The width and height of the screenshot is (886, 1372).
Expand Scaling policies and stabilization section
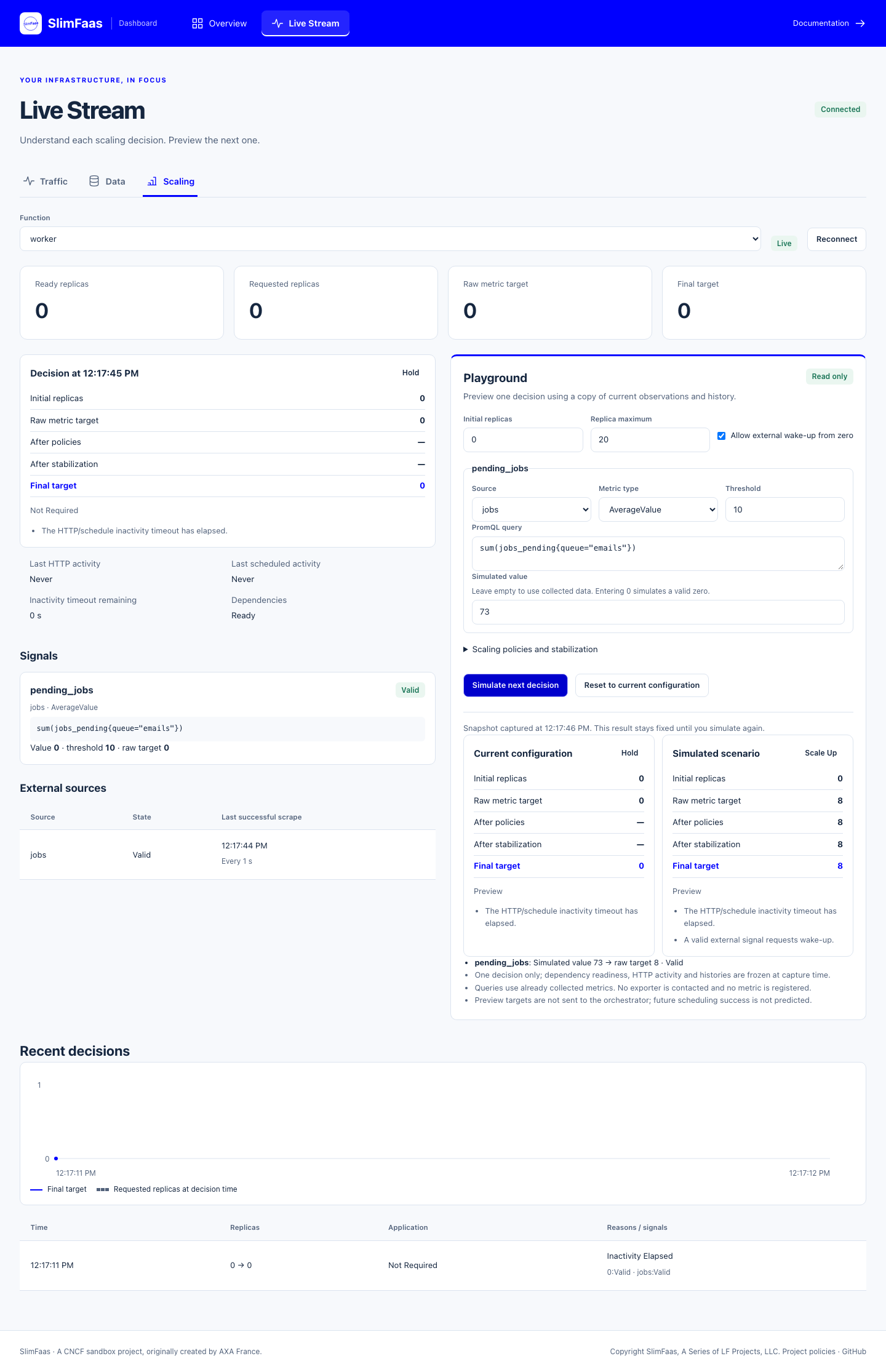(530, 649)
